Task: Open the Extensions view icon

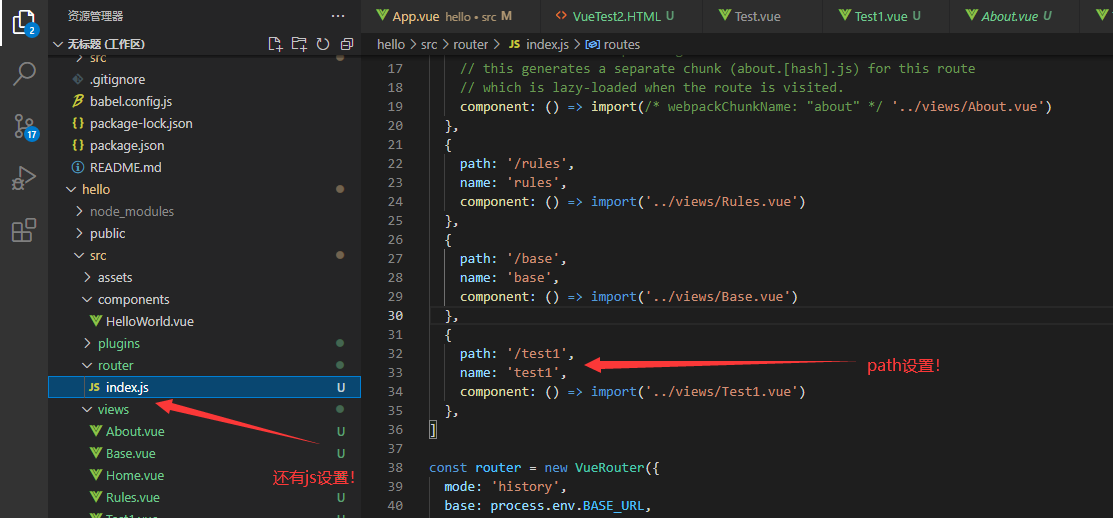Action: (24, 231)
